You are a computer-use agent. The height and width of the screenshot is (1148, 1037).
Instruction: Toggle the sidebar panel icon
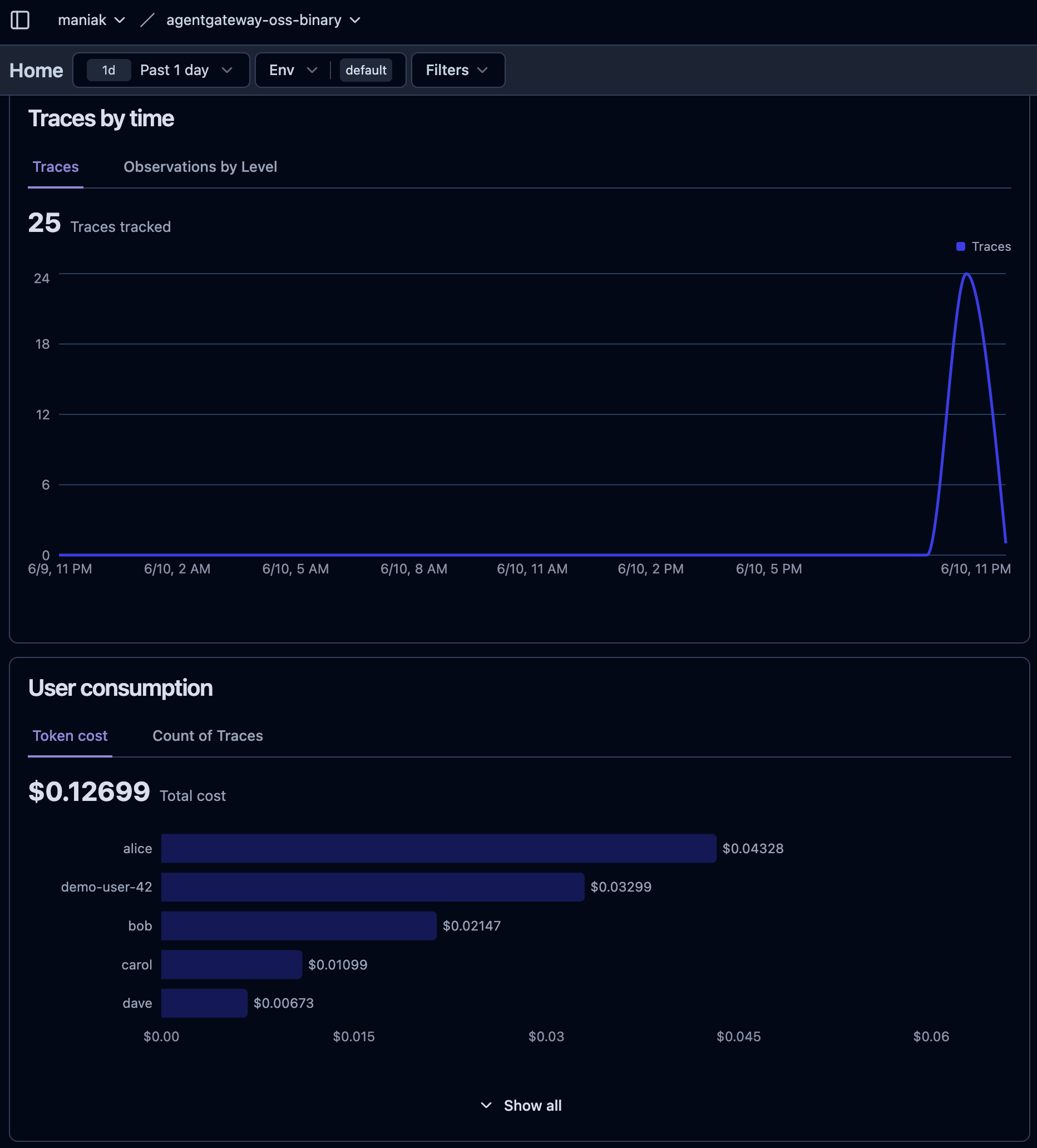[20, 20]
